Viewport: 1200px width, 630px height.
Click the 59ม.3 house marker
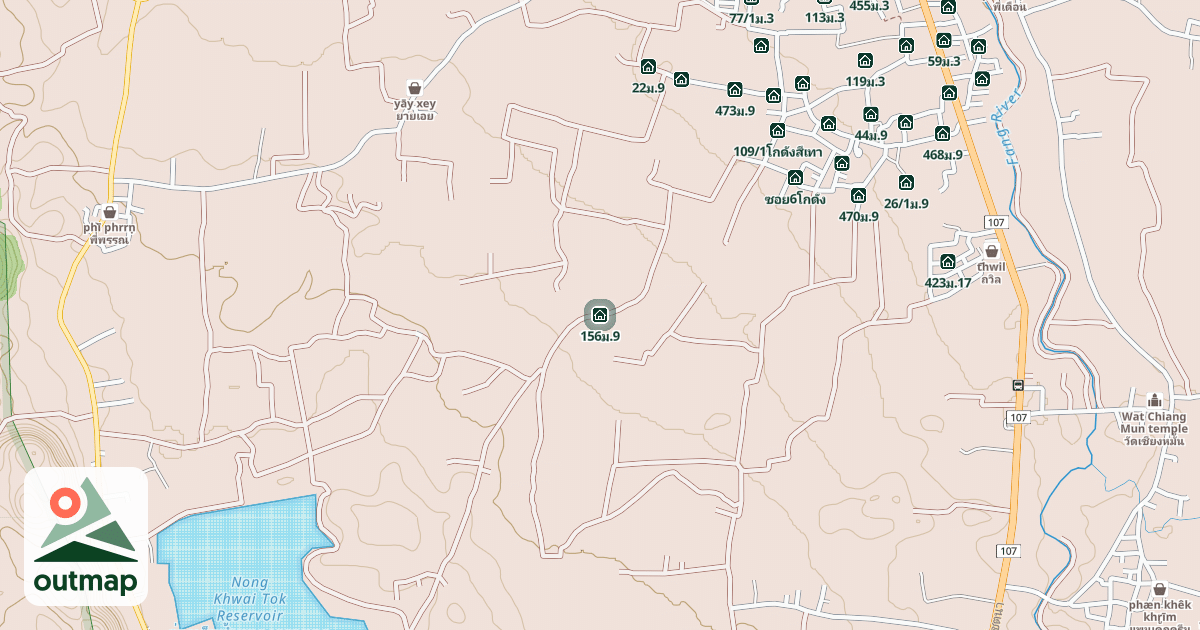pyautogui.click(x=943, y=41)
